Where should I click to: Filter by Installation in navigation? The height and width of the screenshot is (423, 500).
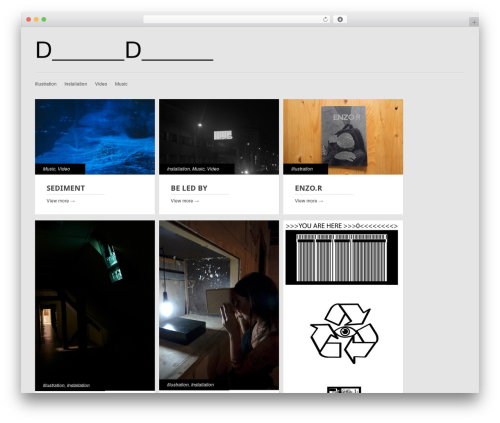pos(76,84)
